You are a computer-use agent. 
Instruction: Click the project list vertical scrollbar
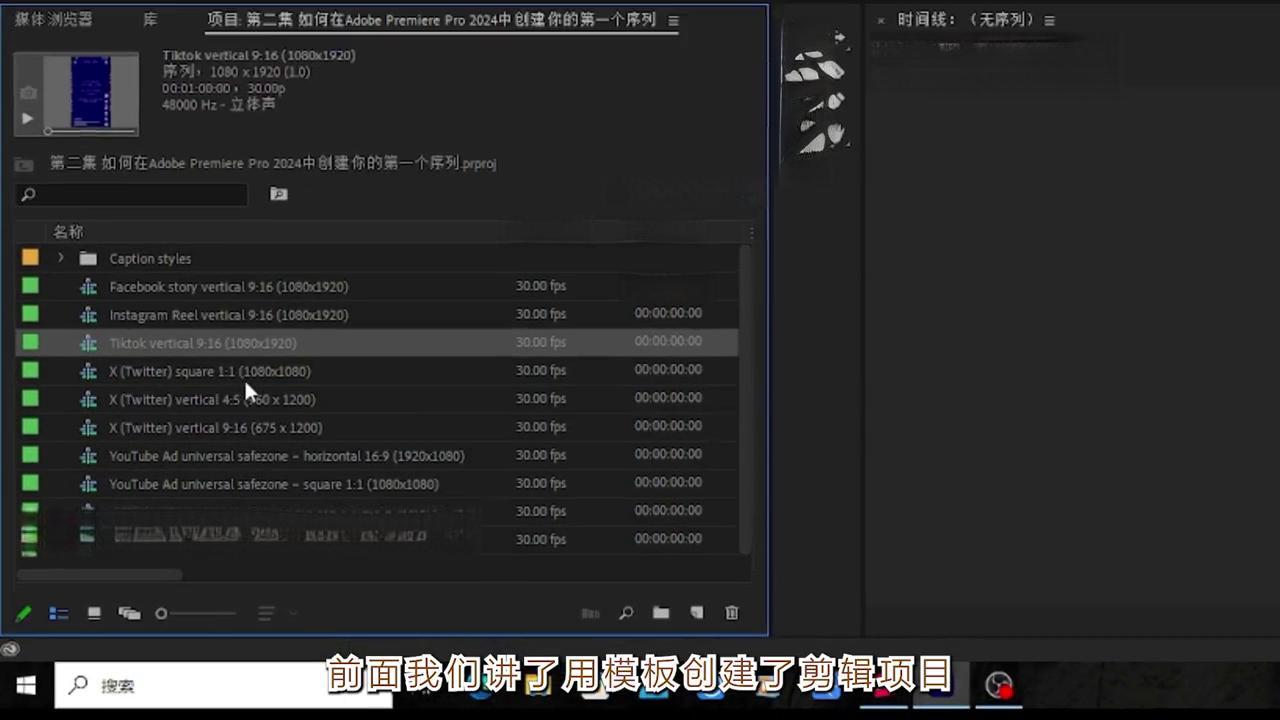pos(745,398)
